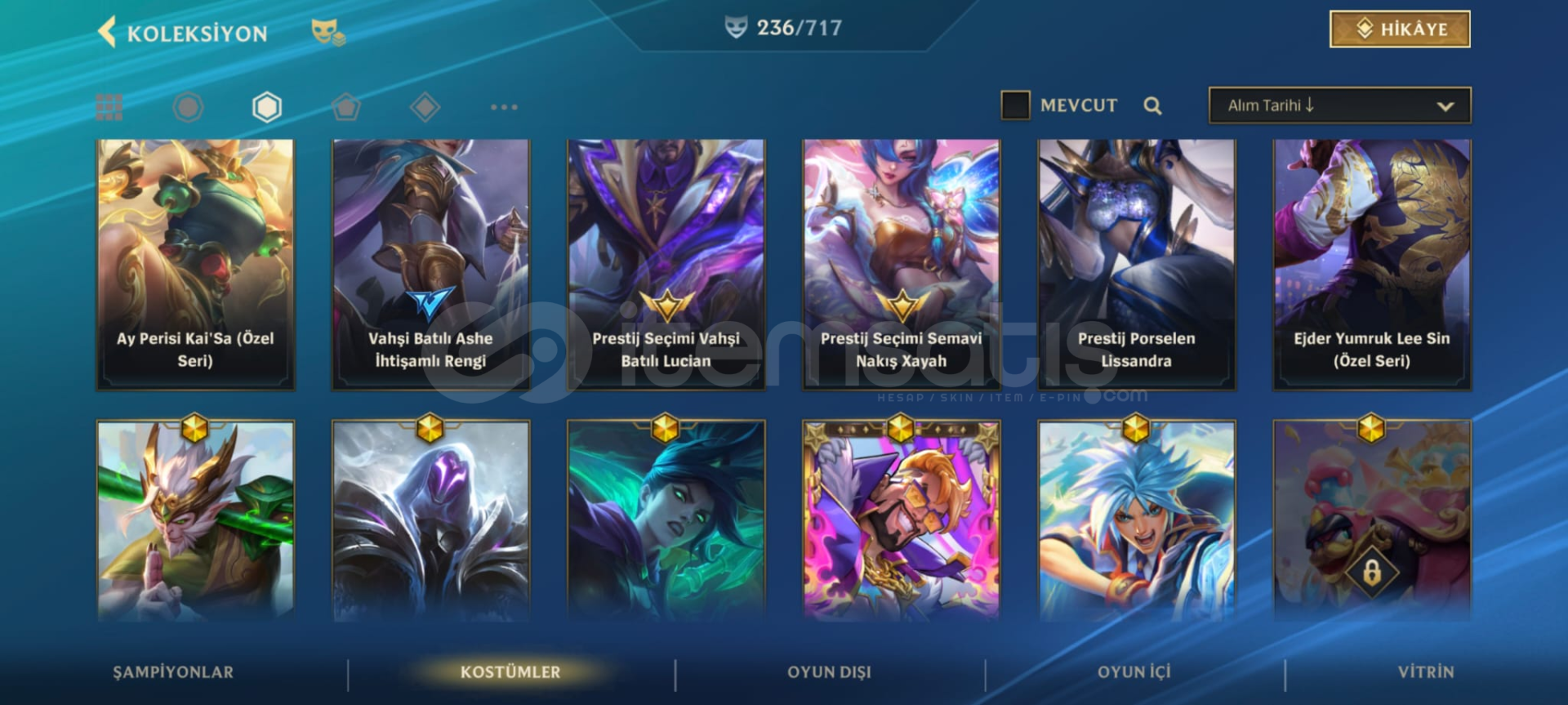The image size is (1568, 705).
Task: Go back using the Koleksiyon arrow
Action: coord(107,33)
